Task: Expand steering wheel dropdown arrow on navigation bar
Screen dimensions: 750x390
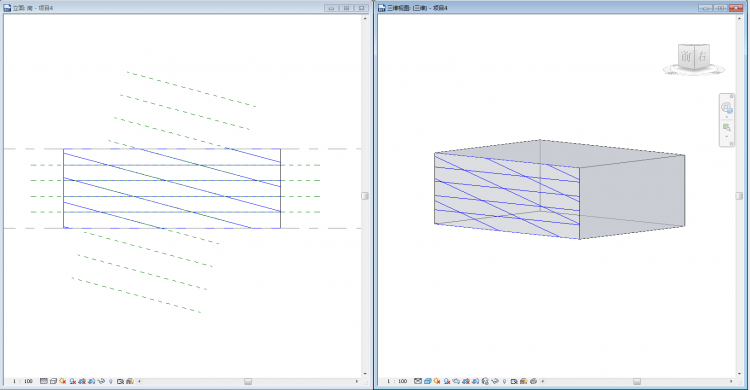Action: click(727, 117)
